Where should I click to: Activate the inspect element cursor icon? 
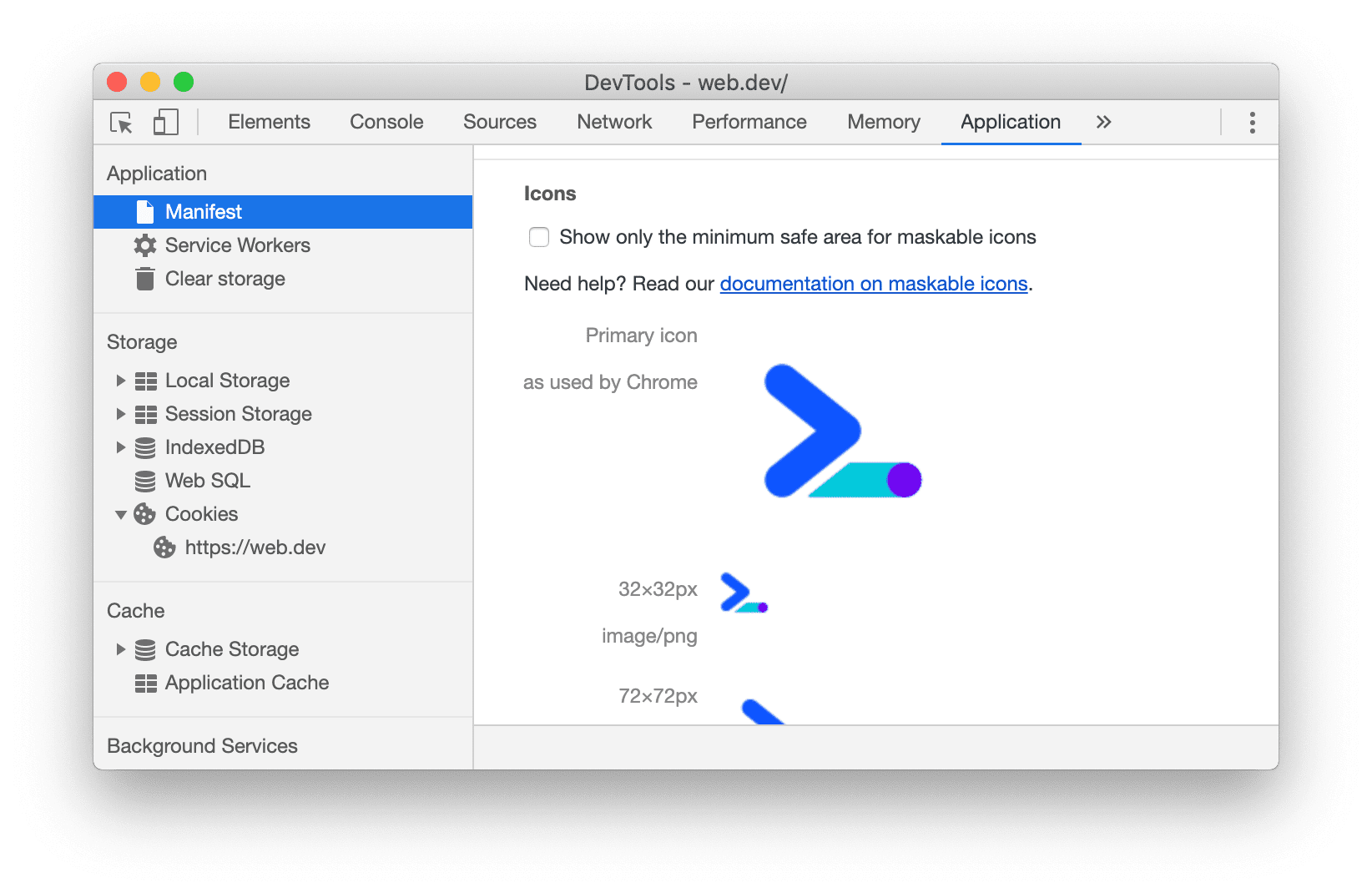click(x=122, y=122)
